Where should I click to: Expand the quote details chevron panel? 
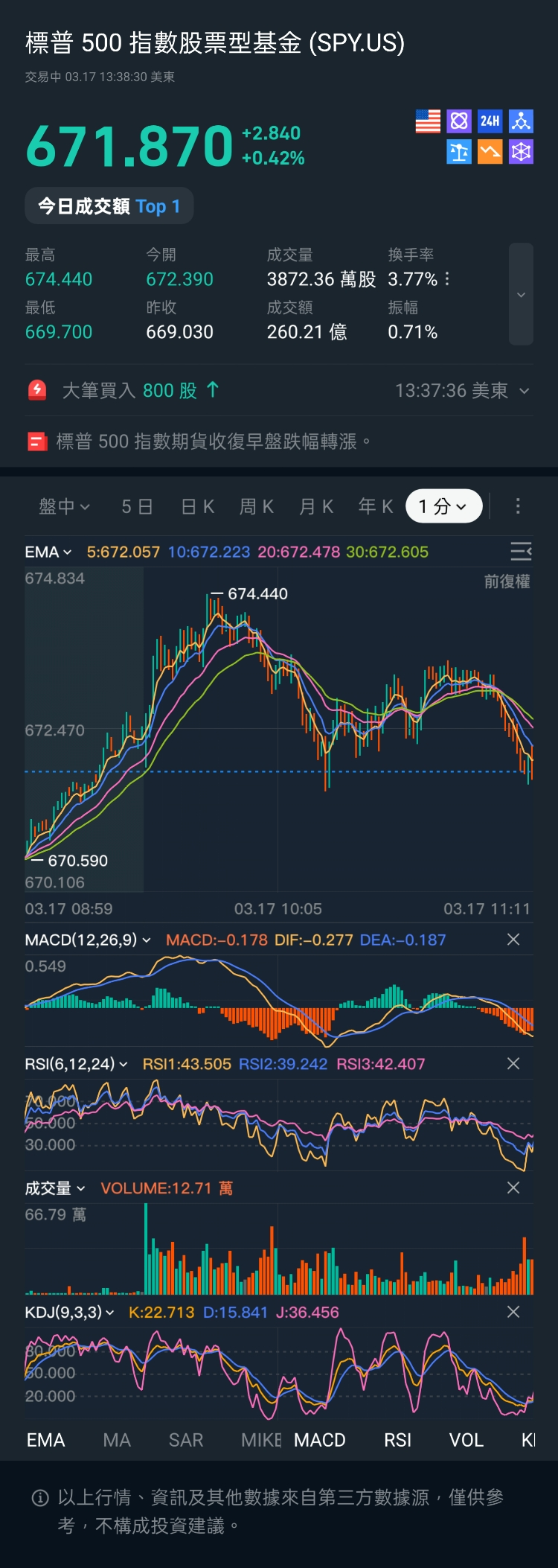point(521,295)
